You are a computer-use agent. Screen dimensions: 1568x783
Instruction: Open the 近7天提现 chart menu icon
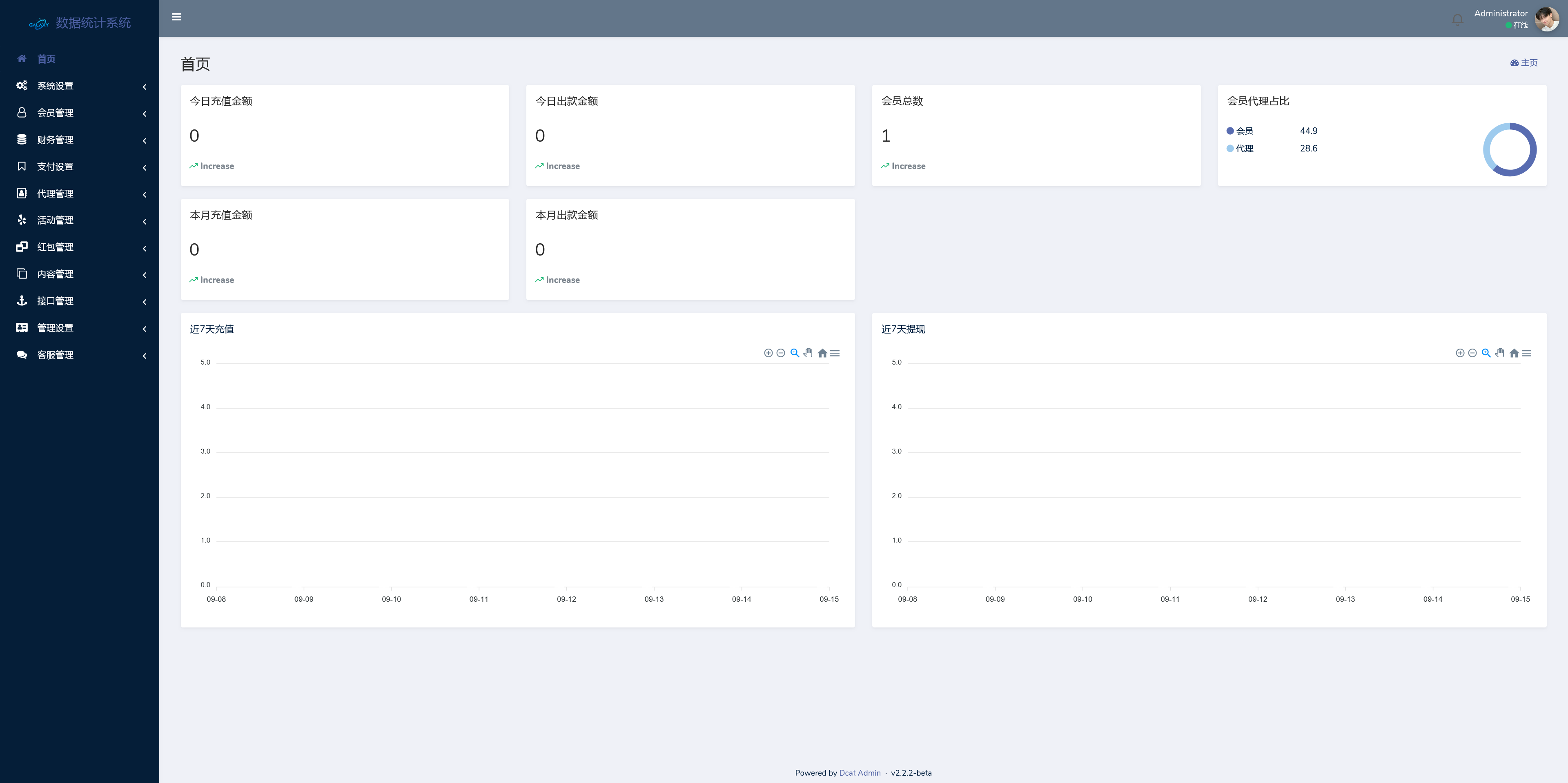1527,353
